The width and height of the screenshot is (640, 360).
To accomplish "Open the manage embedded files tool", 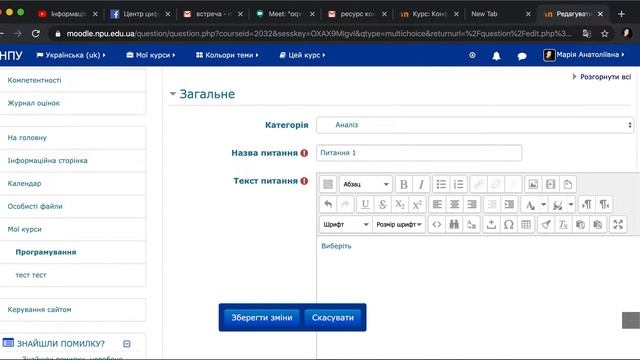I will 568,184.
